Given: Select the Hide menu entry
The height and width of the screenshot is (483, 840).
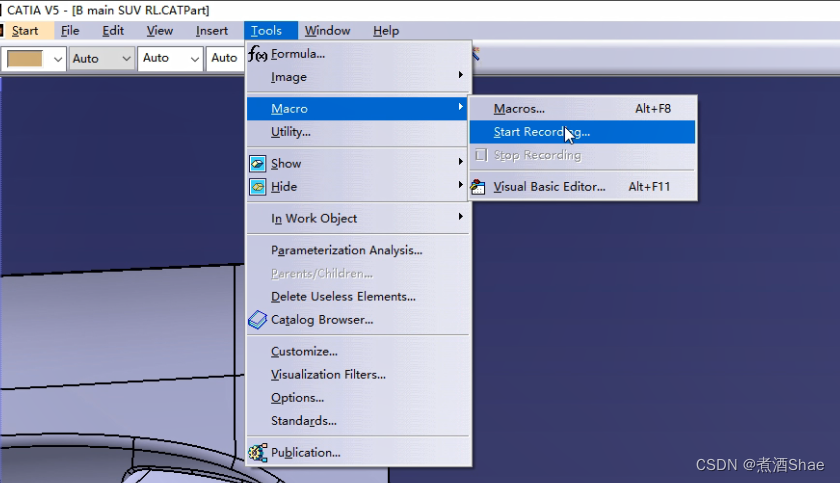Looking at the screenshot, I should (358, 187).
